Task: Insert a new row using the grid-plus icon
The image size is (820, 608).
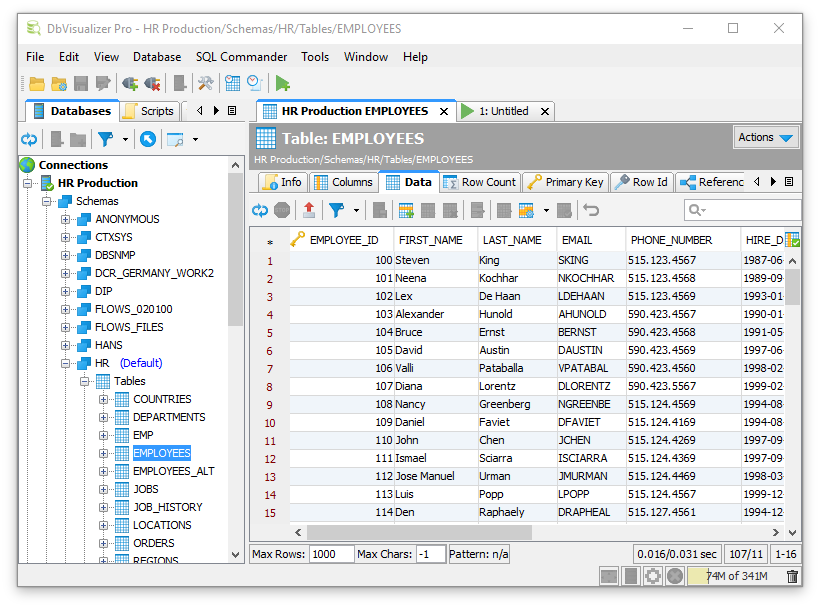Action: click(408, 210)
